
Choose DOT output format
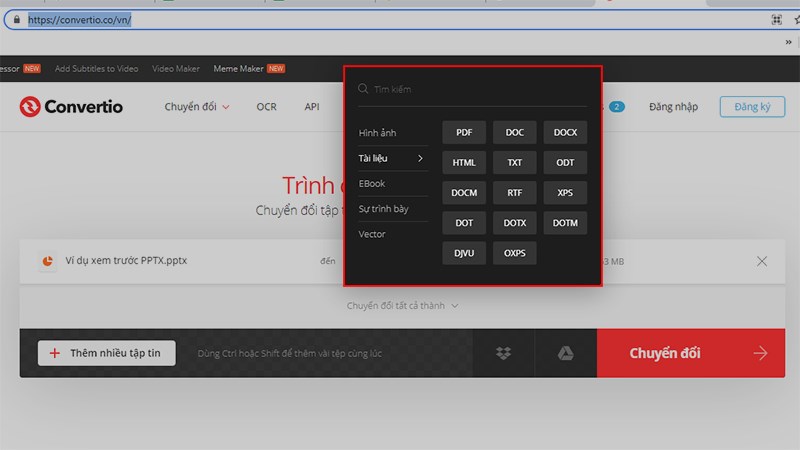pos(464,223)
